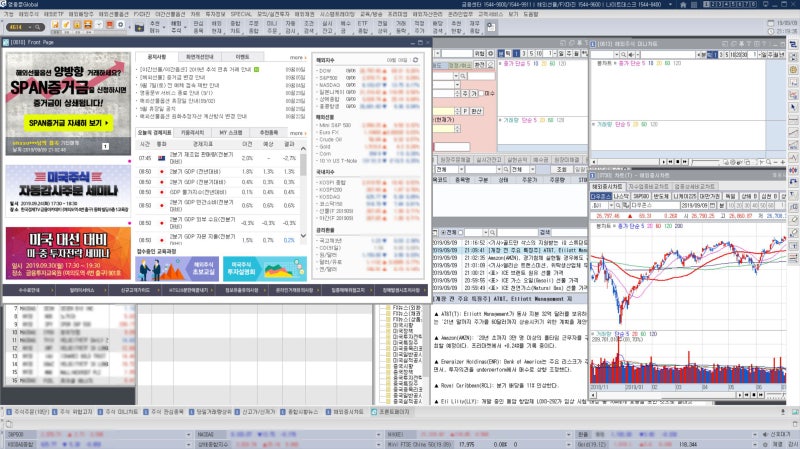Click speaker icon in 해외주식 미니차트 toolbar
Viewport: 800px width, 449px height.
(x=631, y=54)
